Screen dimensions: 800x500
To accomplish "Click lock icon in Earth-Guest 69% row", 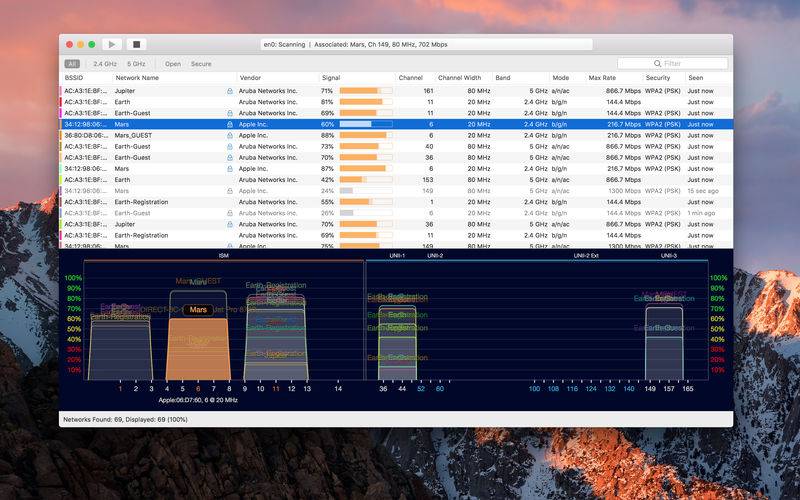I will click(230, 113).
